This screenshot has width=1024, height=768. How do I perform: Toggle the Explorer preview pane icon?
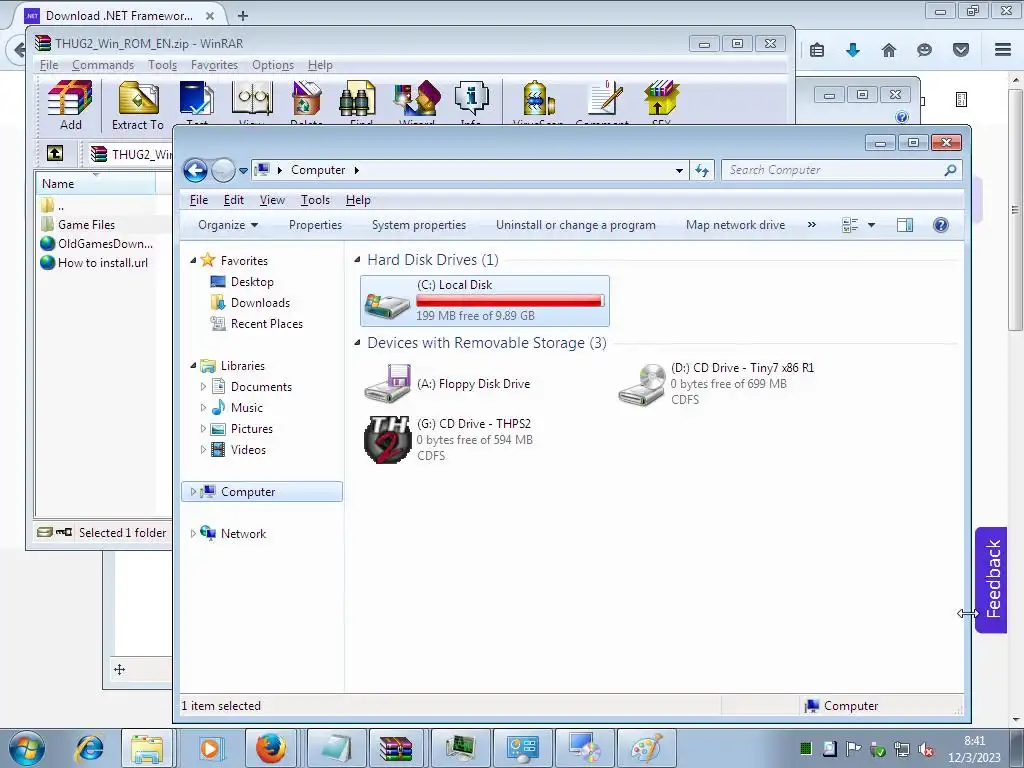[905, 225]
